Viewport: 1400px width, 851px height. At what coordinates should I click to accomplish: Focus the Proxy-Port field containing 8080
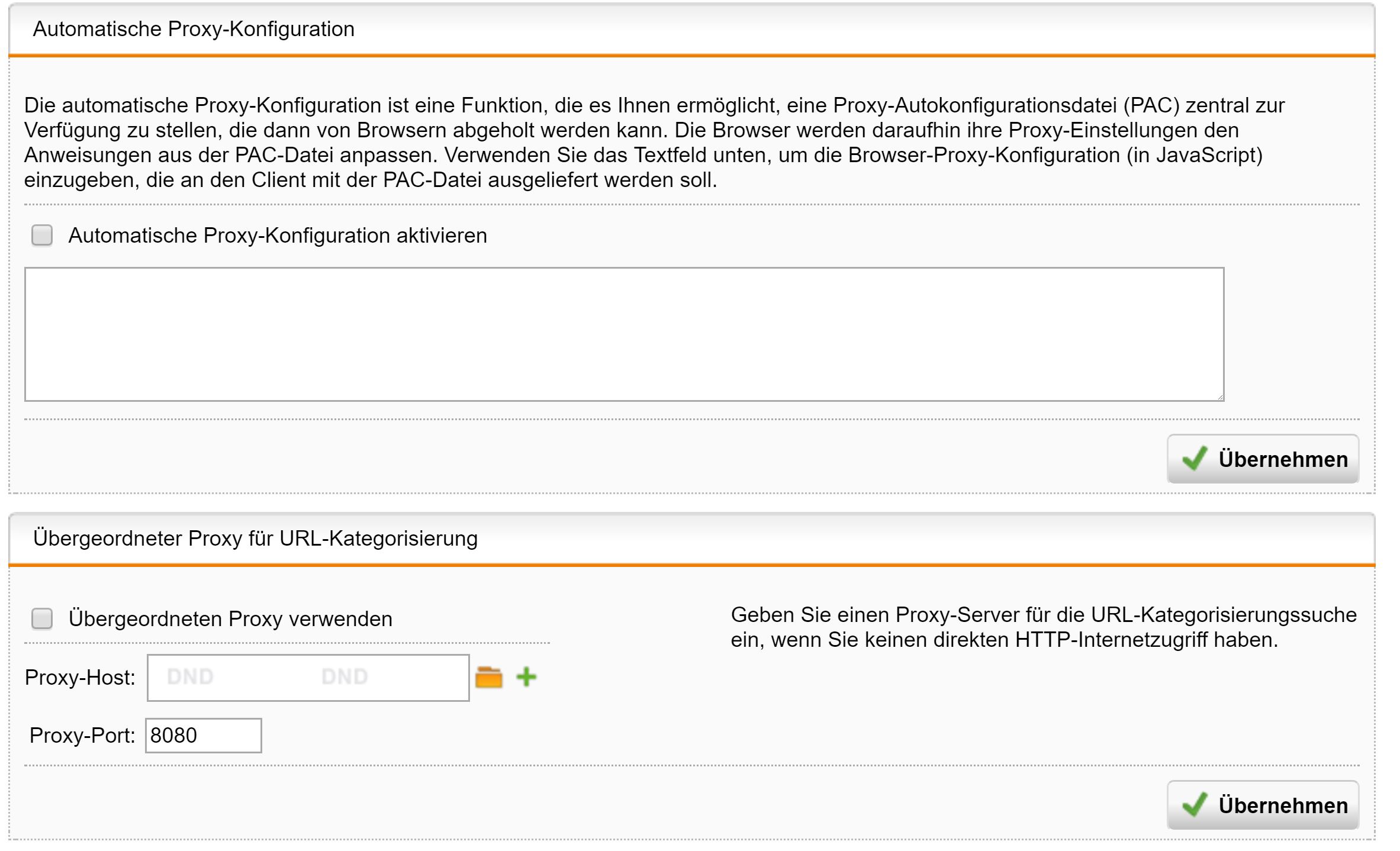pos(203,736)
